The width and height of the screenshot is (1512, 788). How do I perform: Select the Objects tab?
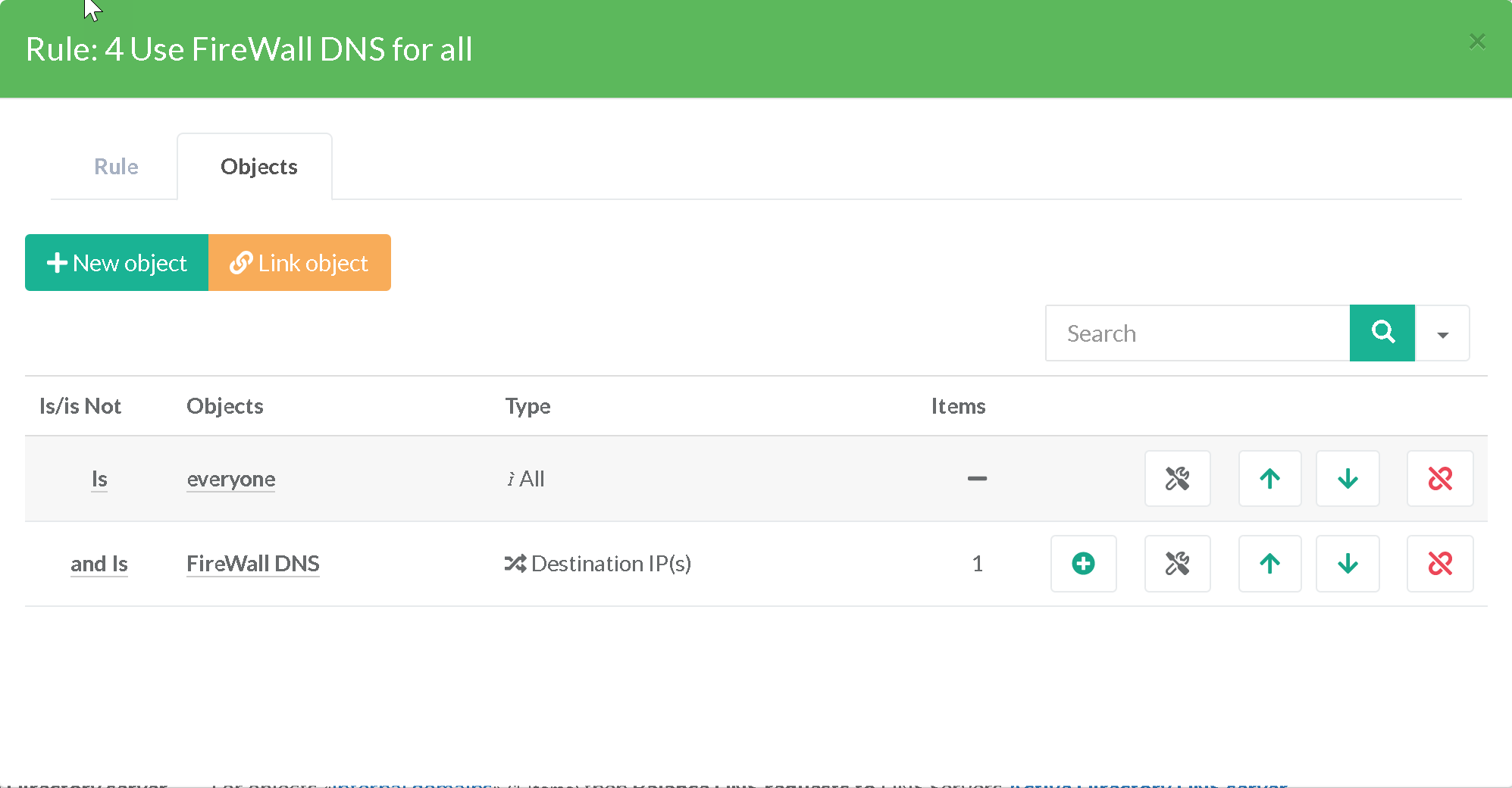(x=258, y=167)
